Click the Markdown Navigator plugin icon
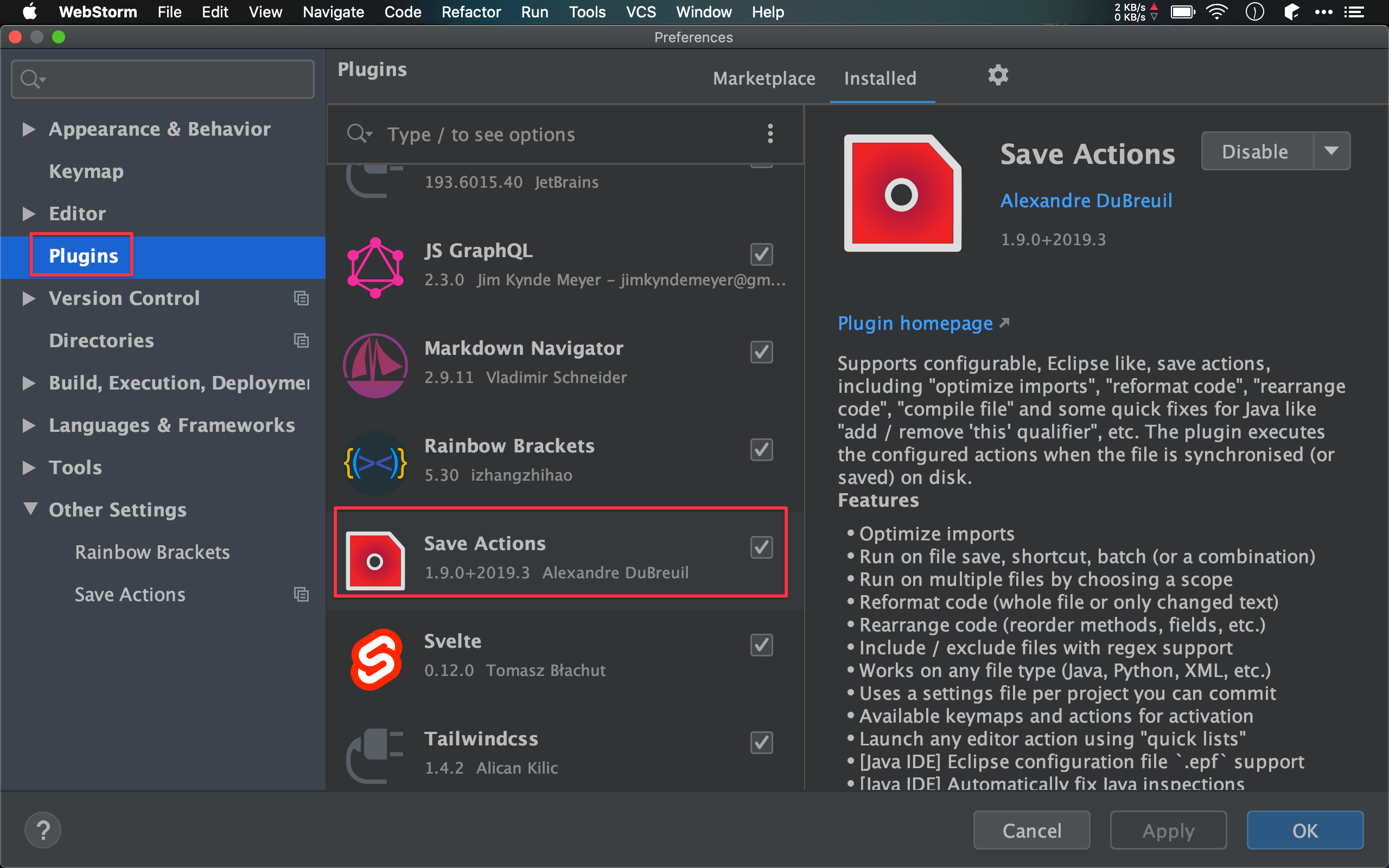1389x868 pixels. [x=375, y=365]
